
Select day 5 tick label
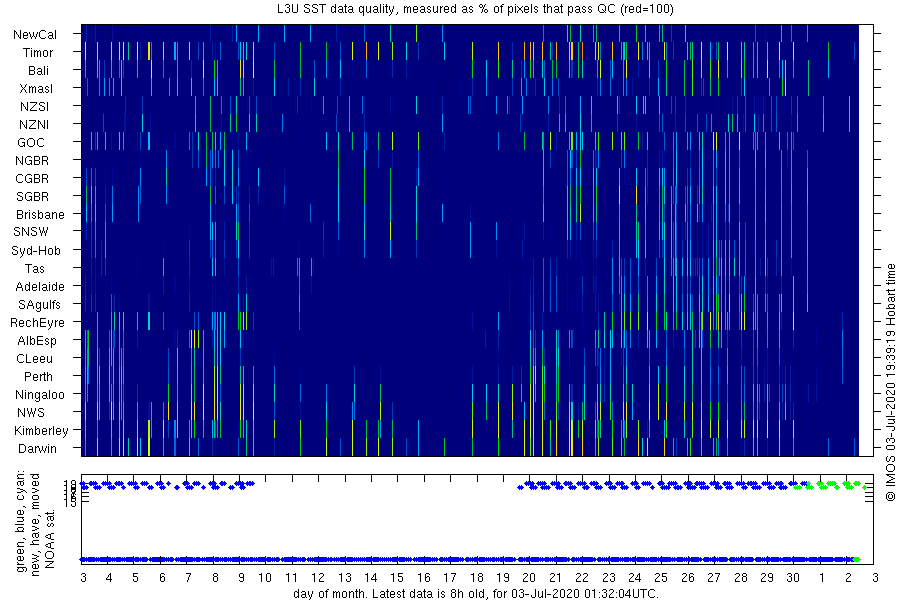(x=135, y=578)
